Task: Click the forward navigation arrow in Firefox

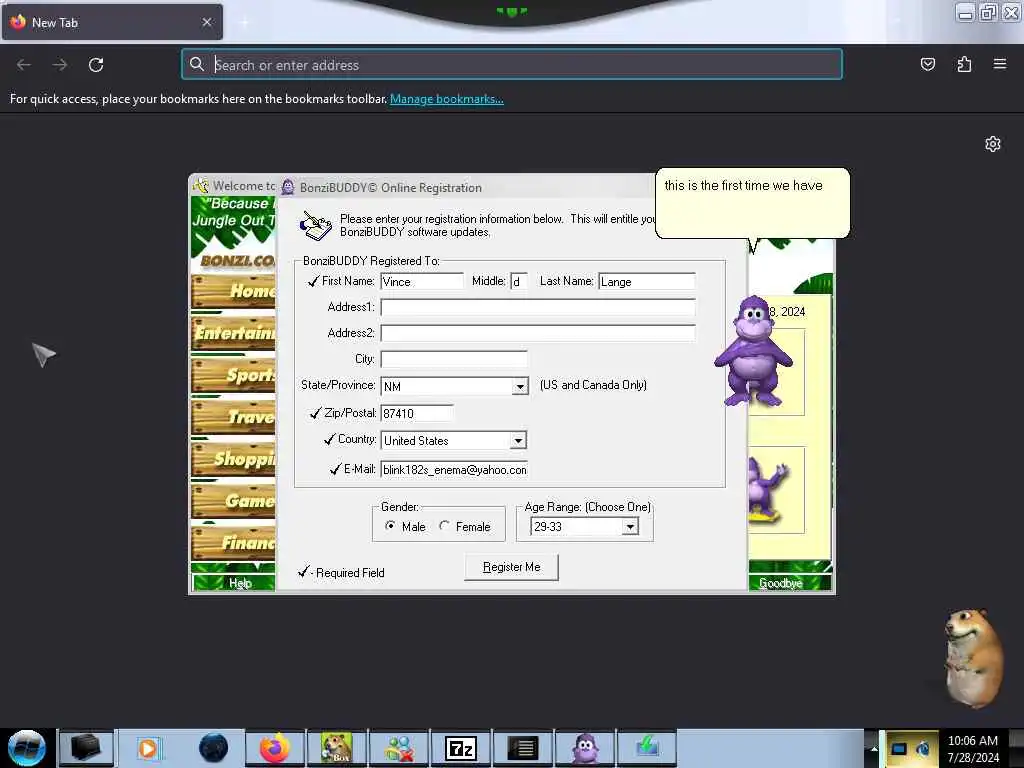Action: pyautogui.click(x=60, y=65)
